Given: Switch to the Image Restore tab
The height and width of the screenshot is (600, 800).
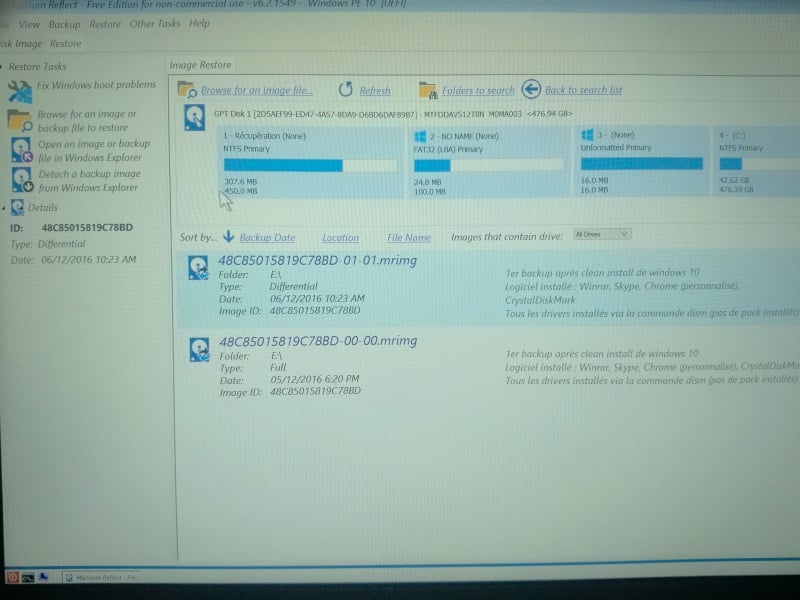Looking at the screenshot, I should 200,65.
